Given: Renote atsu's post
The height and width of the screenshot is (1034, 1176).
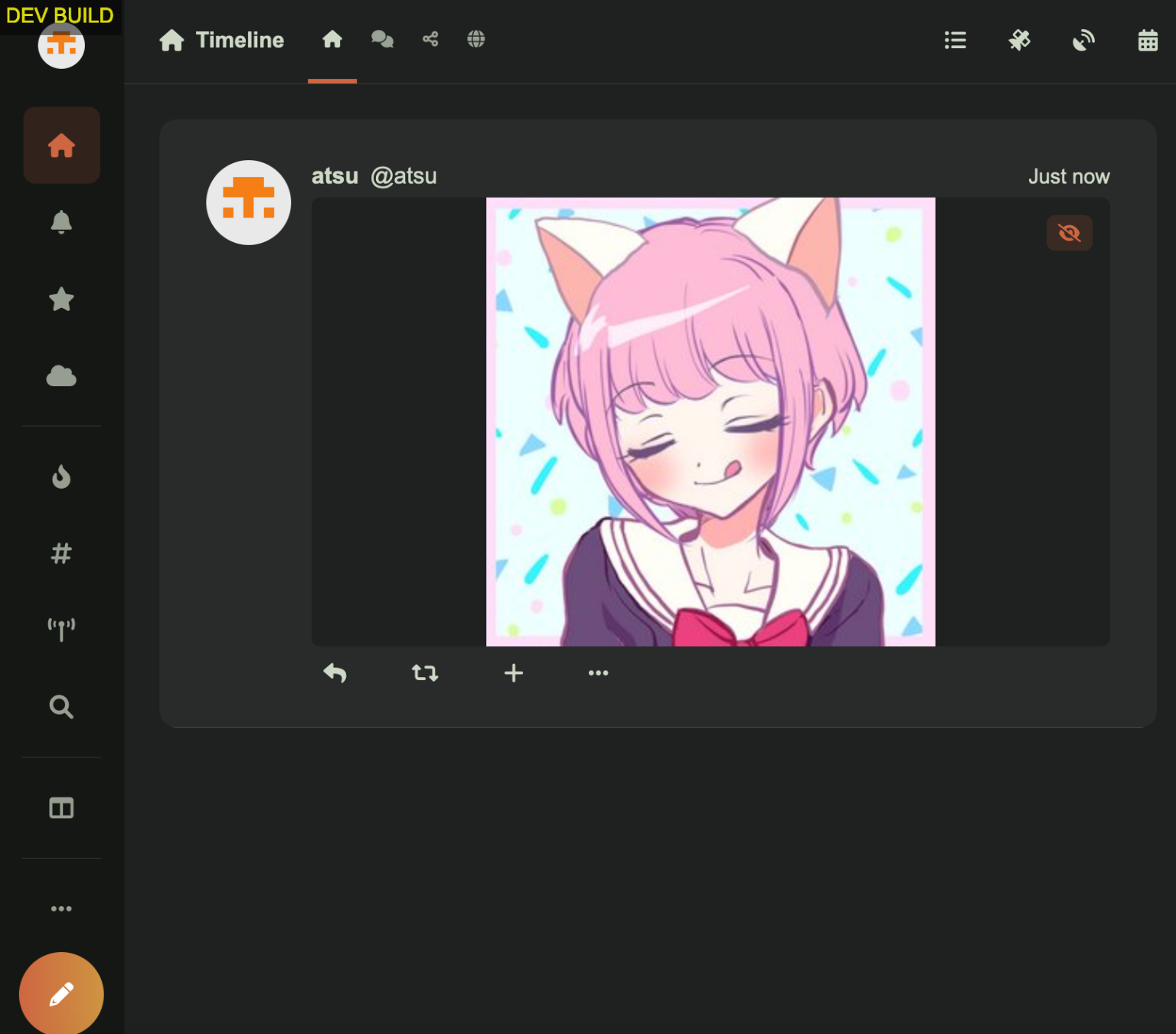Looking at the screenshot, I should [425, 673].
